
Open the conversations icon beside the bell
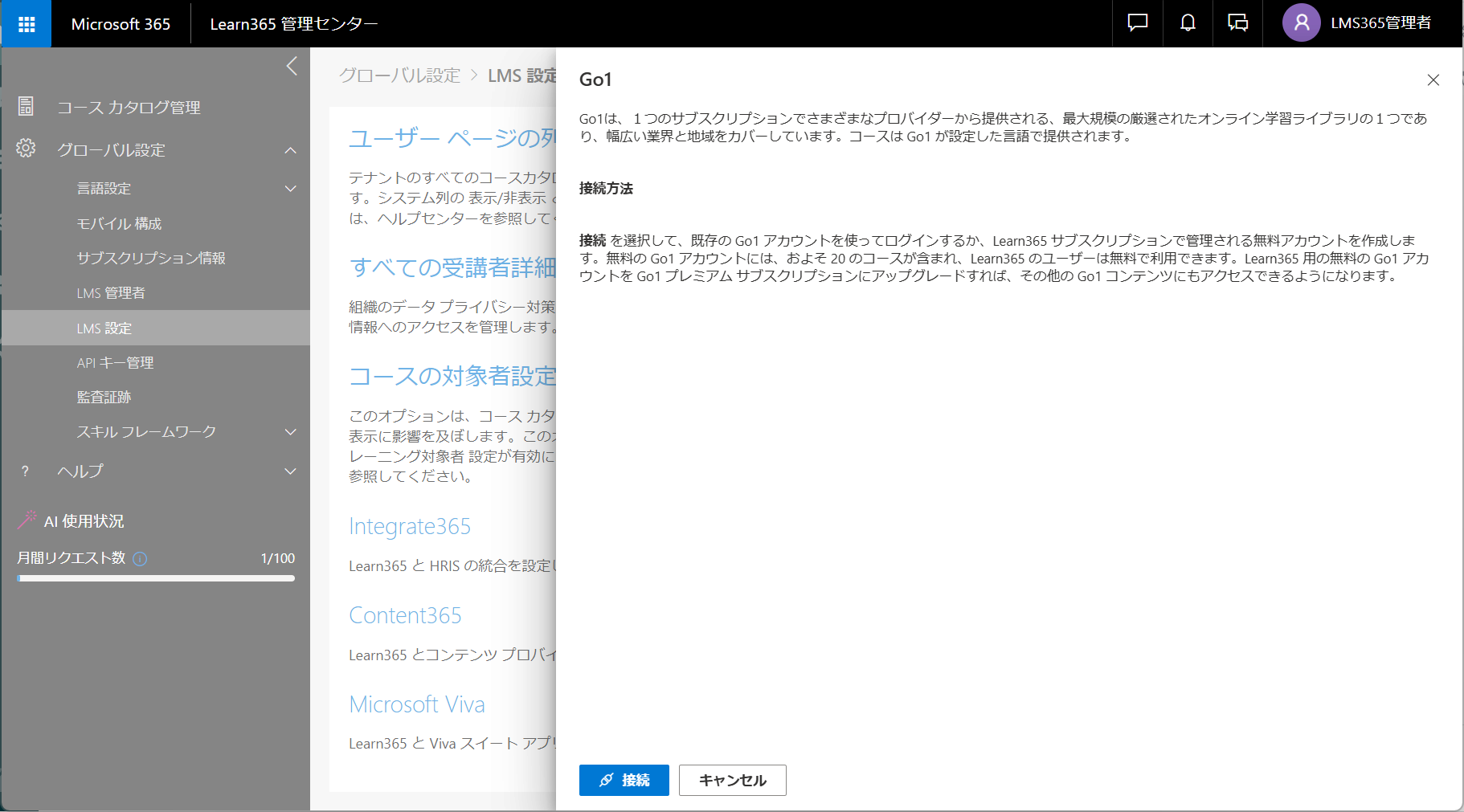click(x=1237, y=23)
